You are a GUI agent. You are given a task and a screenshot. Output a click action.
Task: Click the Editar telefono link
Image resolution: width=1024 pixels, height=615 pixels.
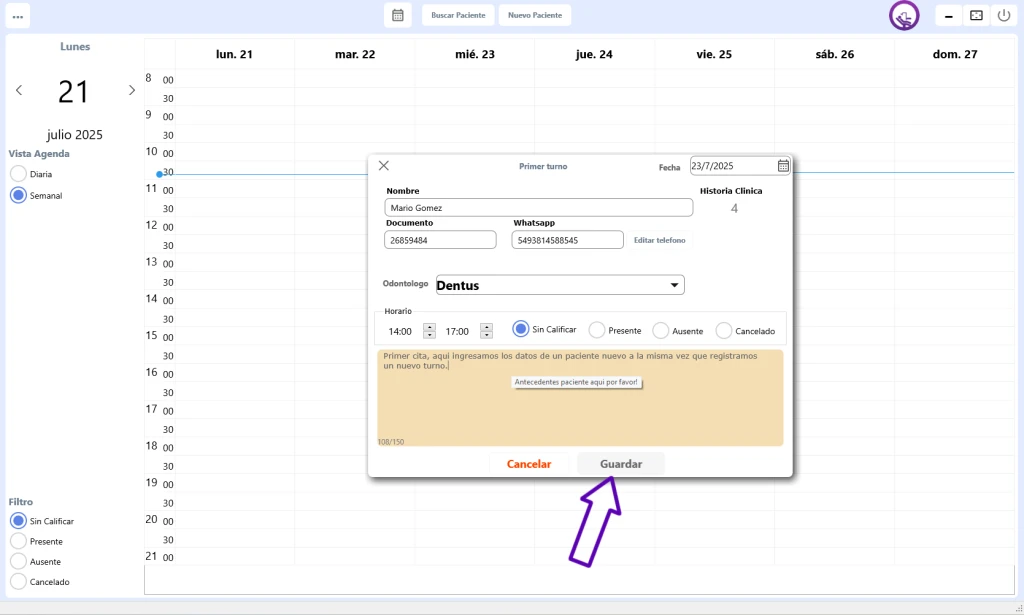click(659, 240)
